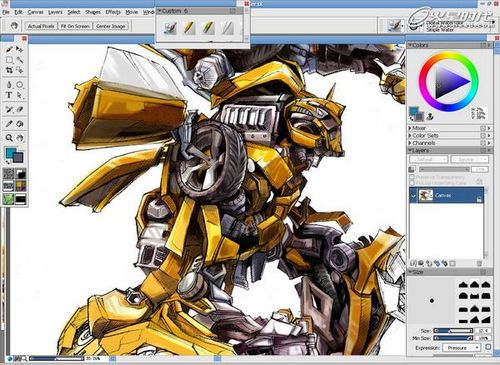Open the Canvas menu
This screenshot has width=500, height=365.
click(x=35, y=12)
